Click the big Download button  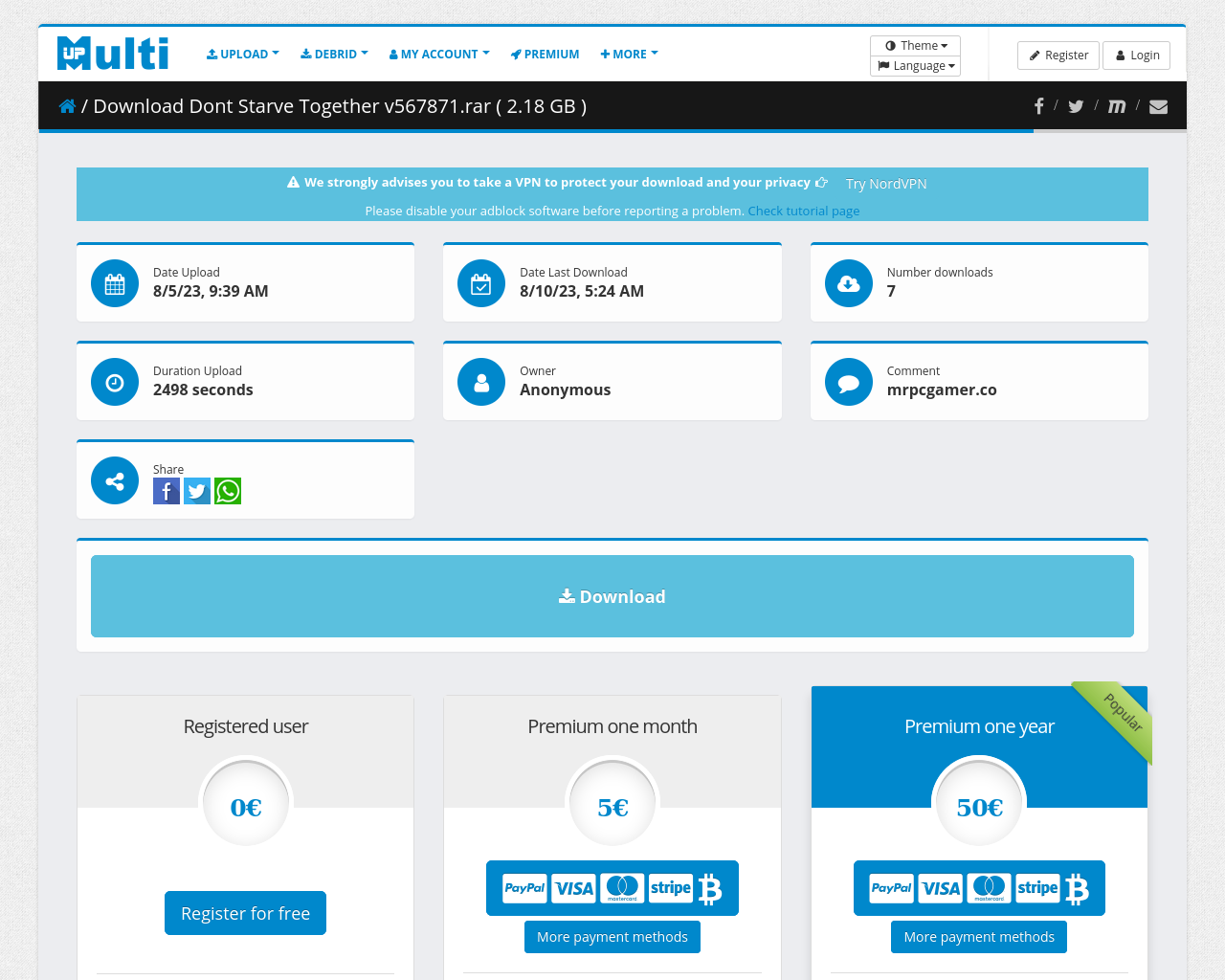(x=612, y=596)
